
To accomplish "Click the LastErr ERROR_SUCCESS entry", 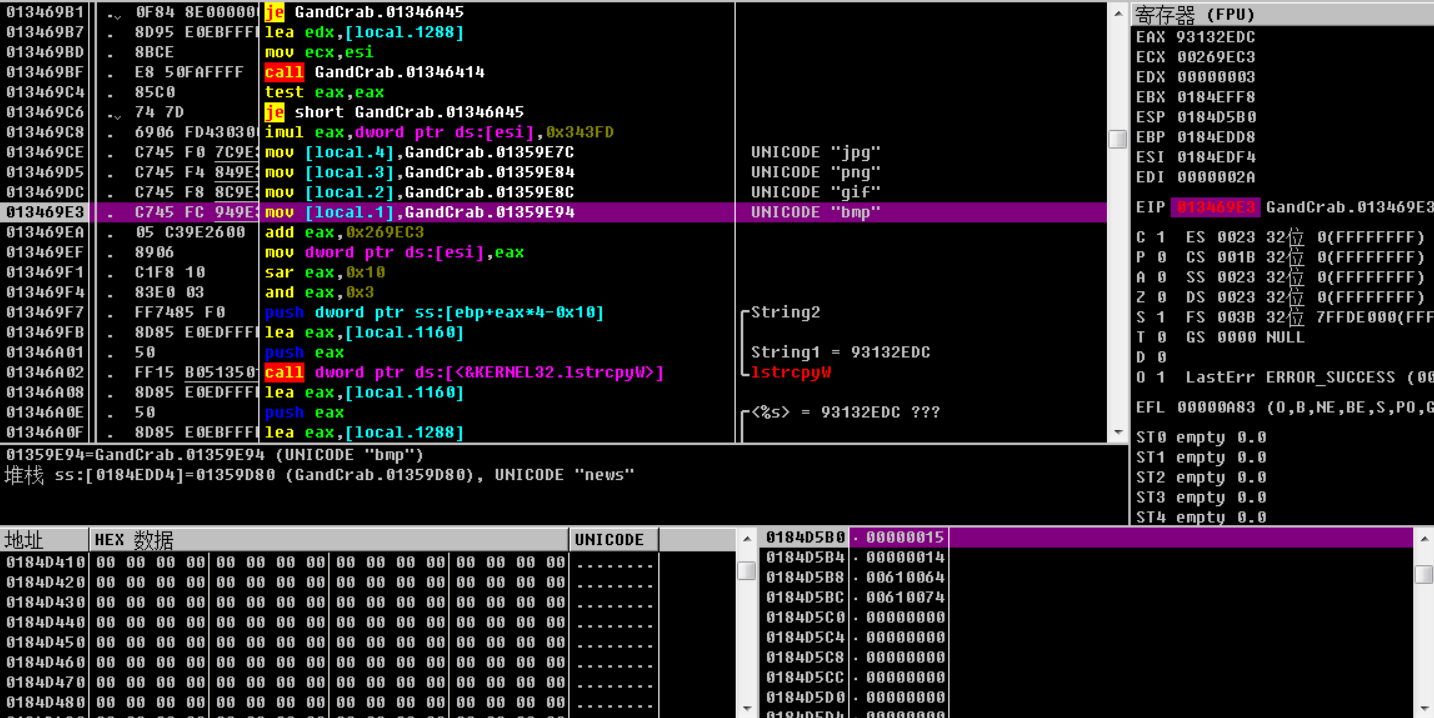I will tap(1310, 377).
